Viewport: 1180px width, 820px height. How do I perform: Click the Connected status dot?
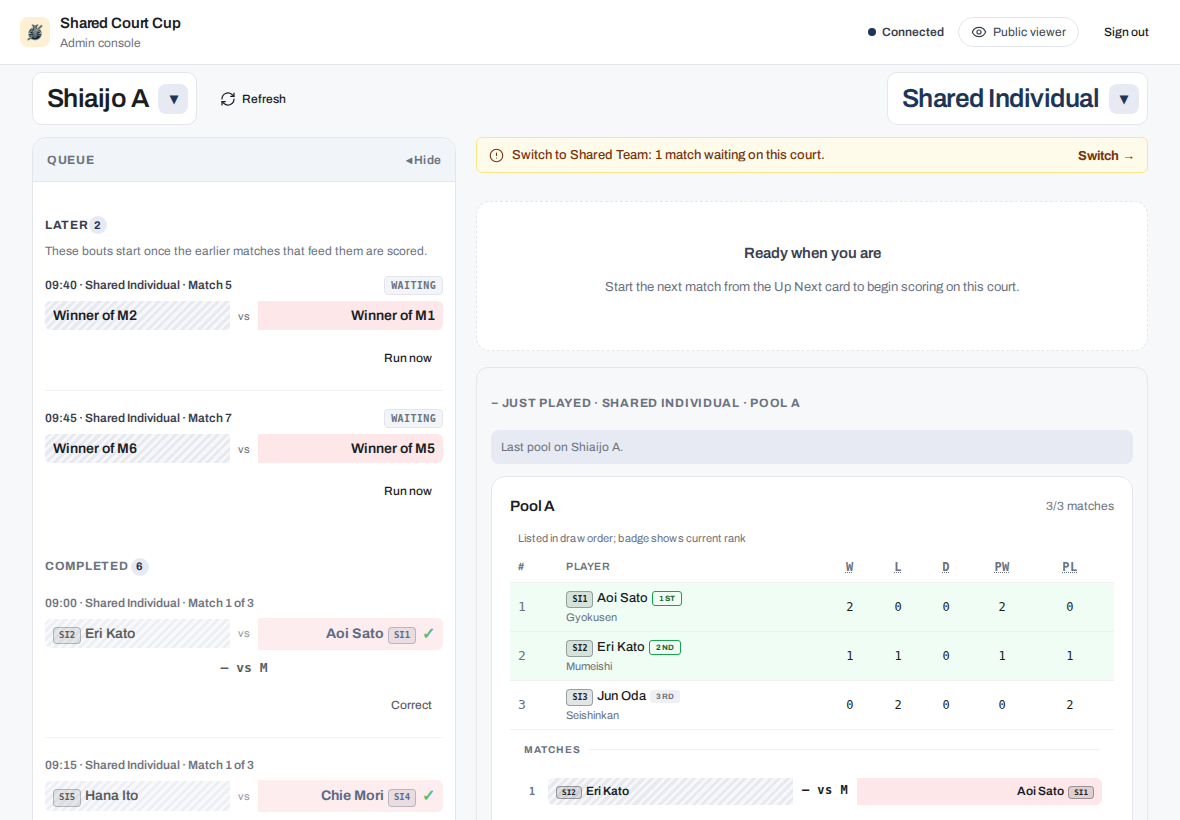(871, 32)
